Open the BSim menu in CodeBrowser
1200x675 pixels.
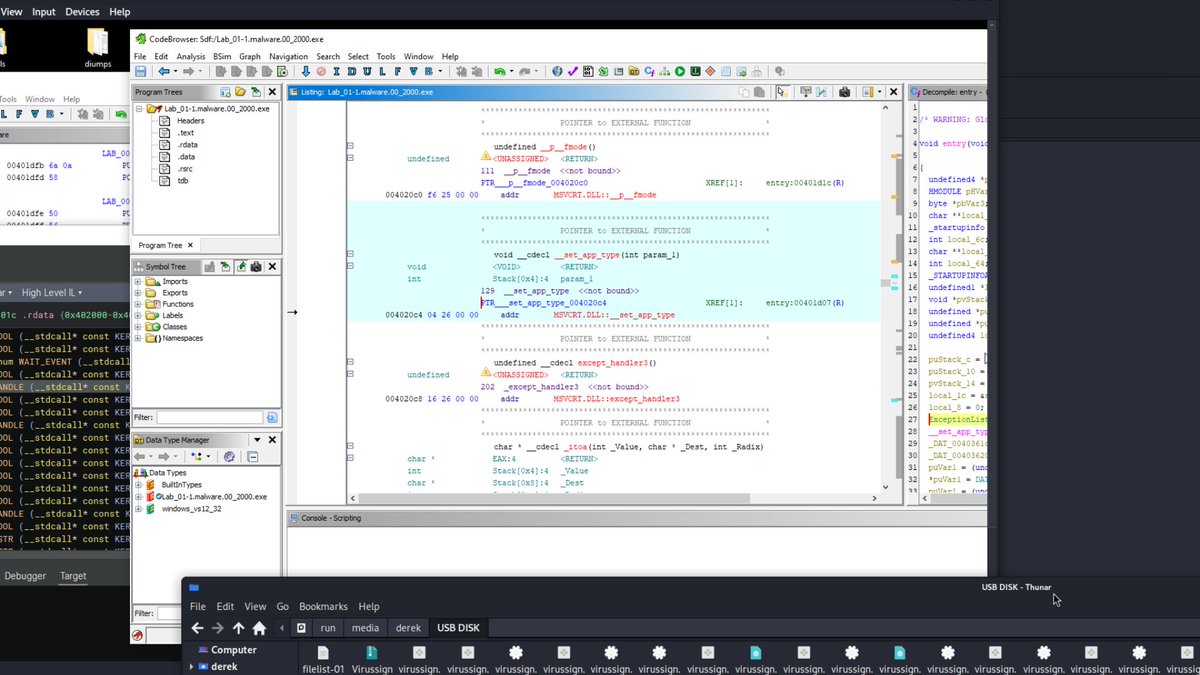pos(222,57)
